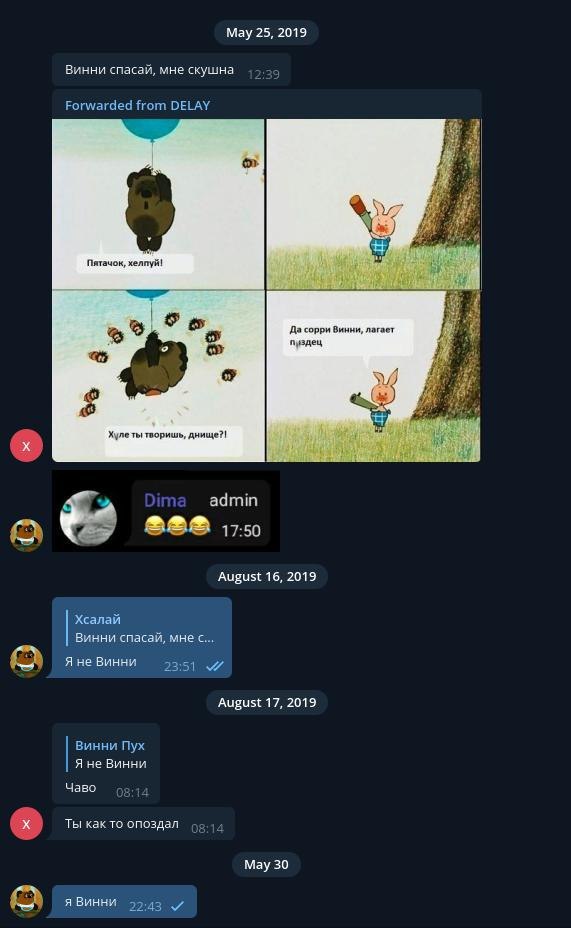The height and width of the screenshot is (928, 571).
Task: Click the red X avatar beside "Ты как то опоздал"
Action: (26, 823)
